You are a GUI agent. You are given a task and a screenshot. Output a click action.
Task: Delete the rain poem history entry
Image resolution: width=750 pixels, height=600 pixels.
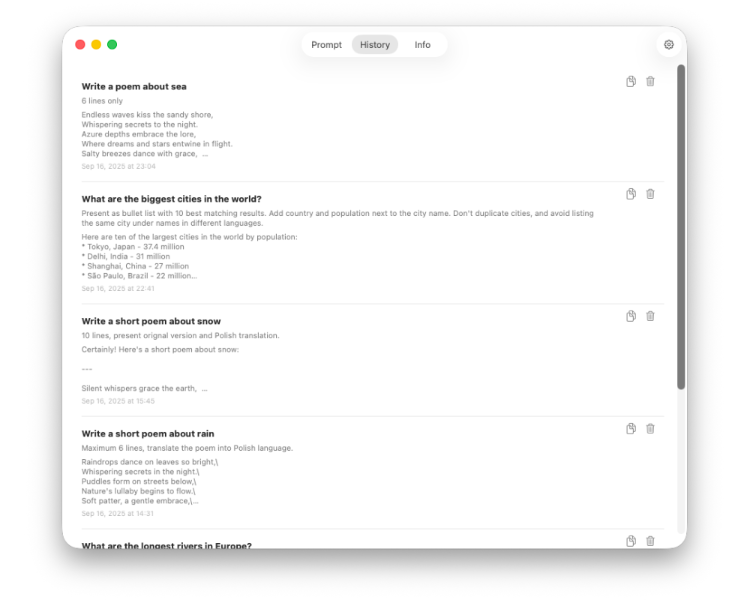coord(650,428)
